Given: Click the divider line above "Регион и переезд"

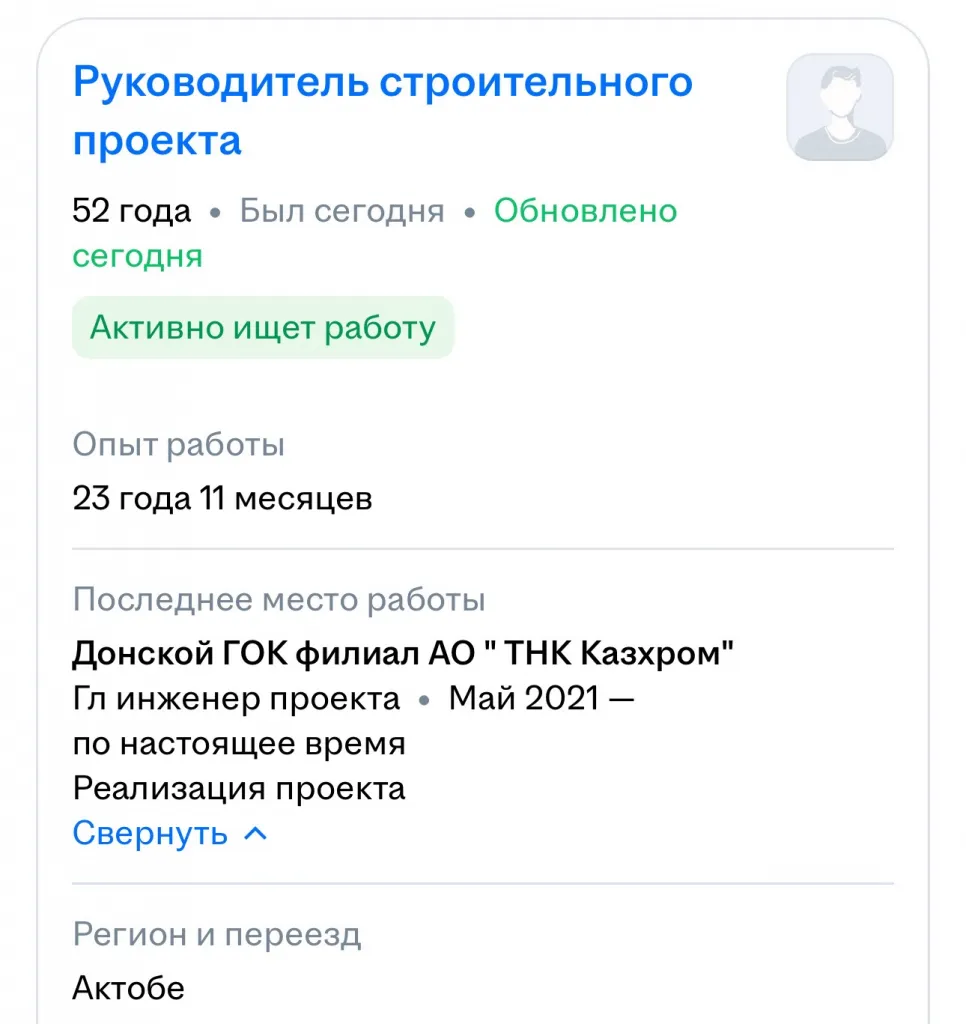Looking at the screenshot, I should pyautogui.click(x=482, y=884).
